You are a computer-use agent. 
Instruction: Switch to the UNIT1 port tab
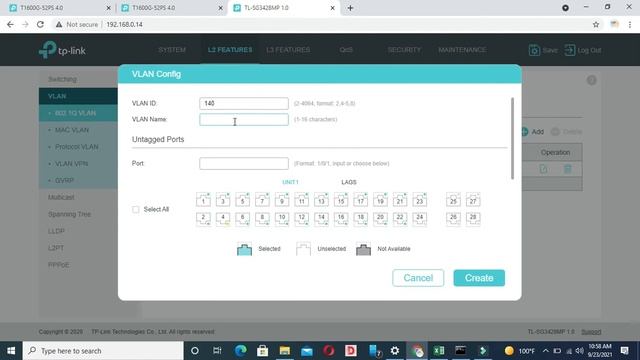click(x=290, y=182)
